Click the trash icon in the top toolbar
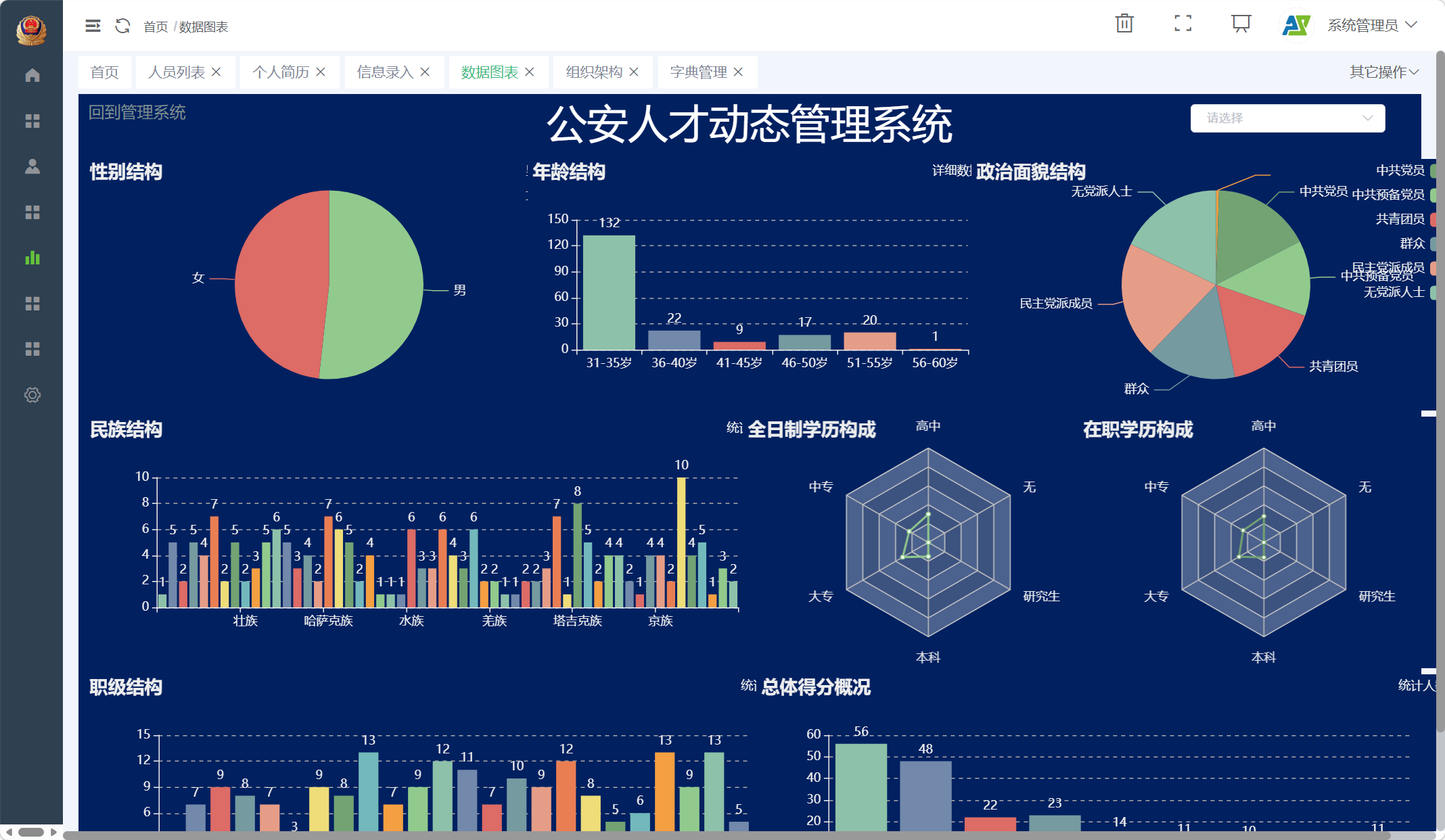1445x840 pixels. [1124, 23]
